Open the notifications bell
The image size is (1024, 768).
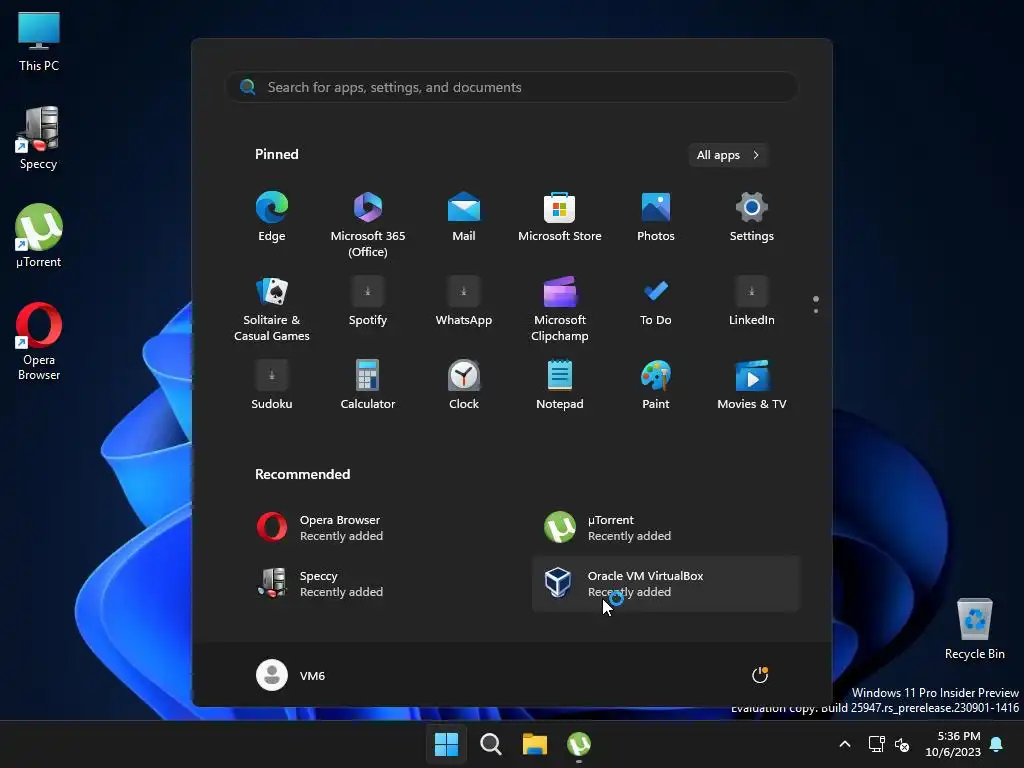pyautogui.click(x=997, y=744)
